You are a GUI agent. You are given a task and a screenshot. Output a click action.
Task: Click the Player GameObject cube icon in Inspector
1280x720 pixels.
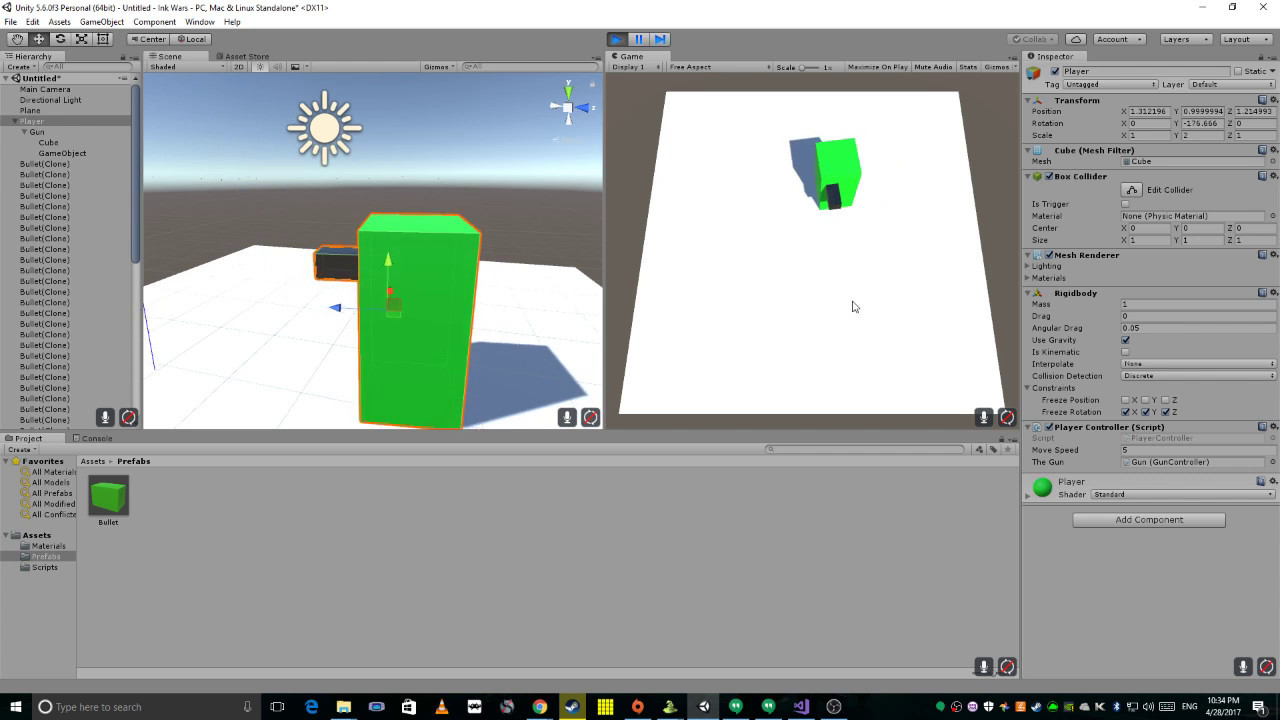tap(1035, 73)
